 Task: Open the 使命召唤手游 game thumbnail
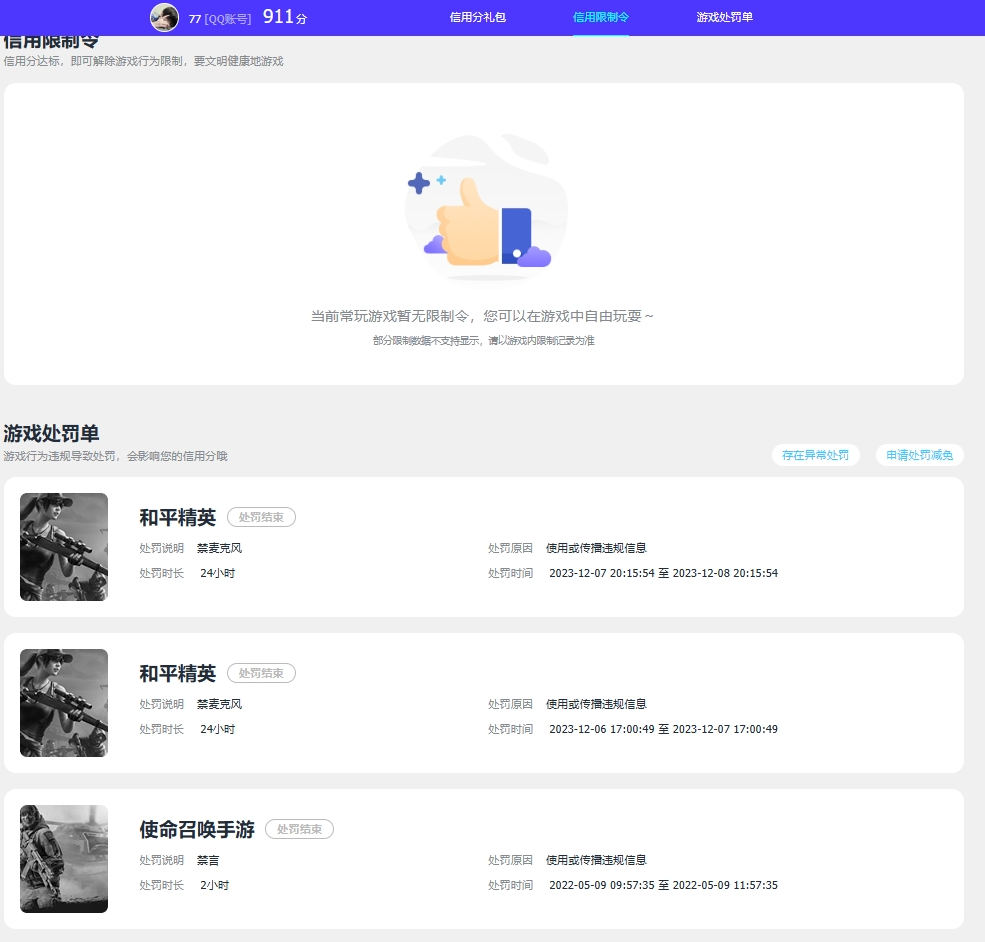pos(64,859)
